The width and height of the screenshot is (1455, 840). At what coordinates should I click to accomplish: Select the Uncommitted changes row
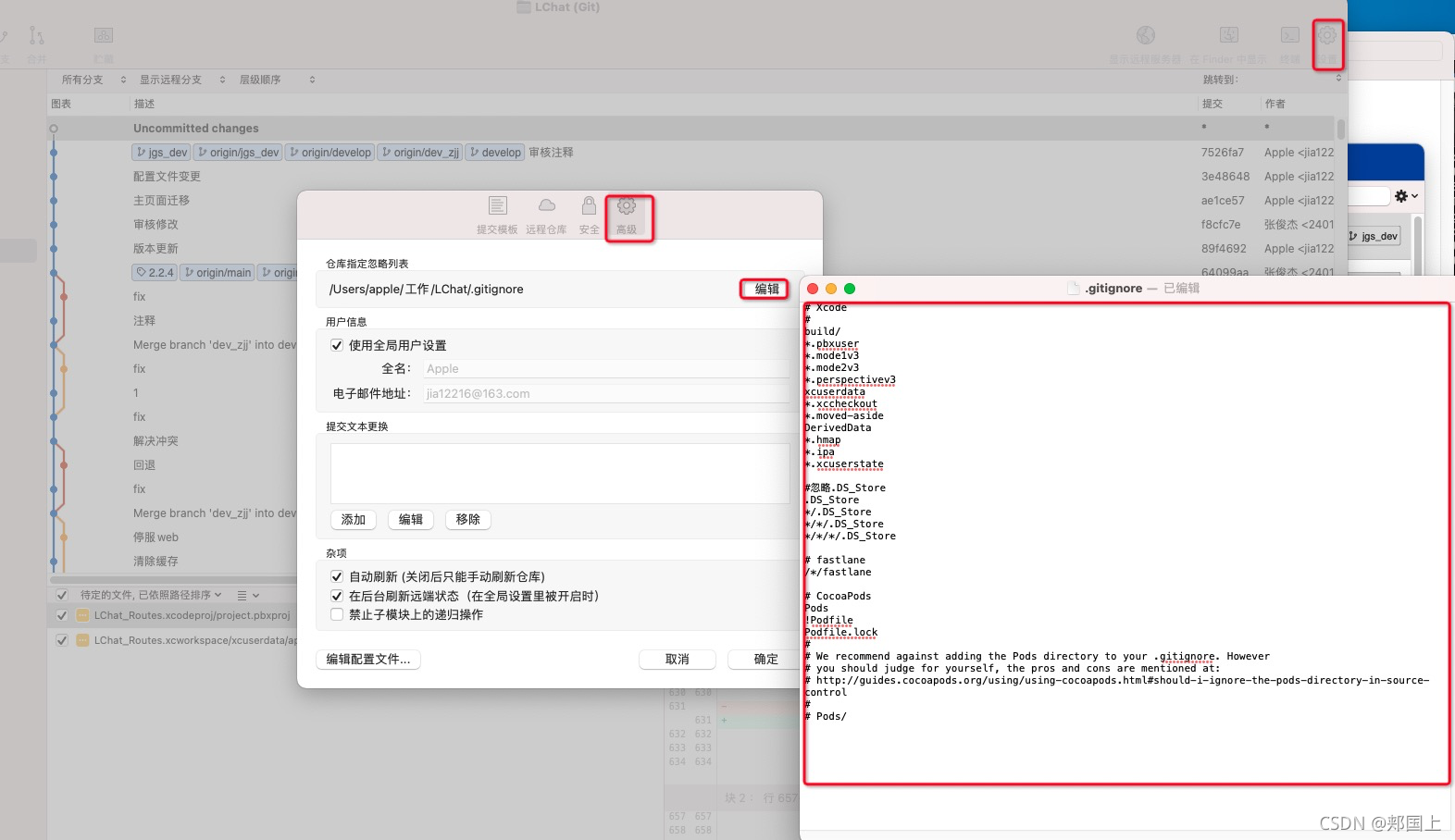pos(692,129)
